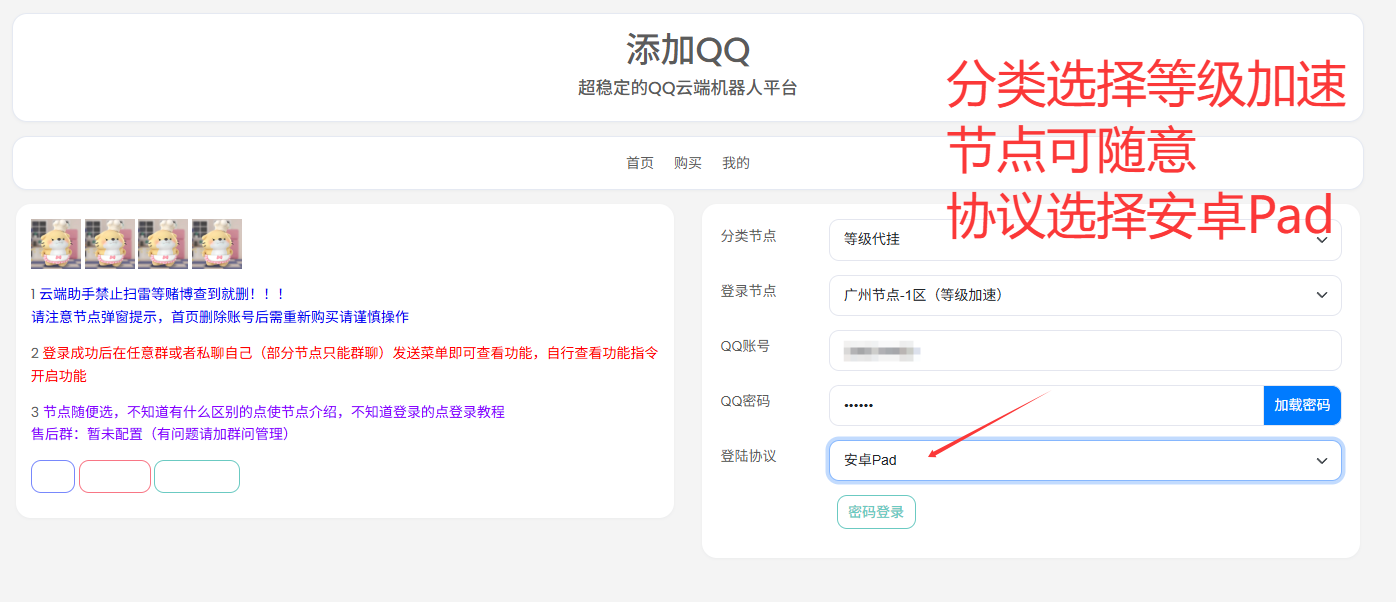Click the fourth chef mascot thumbnail
The width and height of the screenshot is (1396, 602).
pyautogui.click(x=216, y=244)
